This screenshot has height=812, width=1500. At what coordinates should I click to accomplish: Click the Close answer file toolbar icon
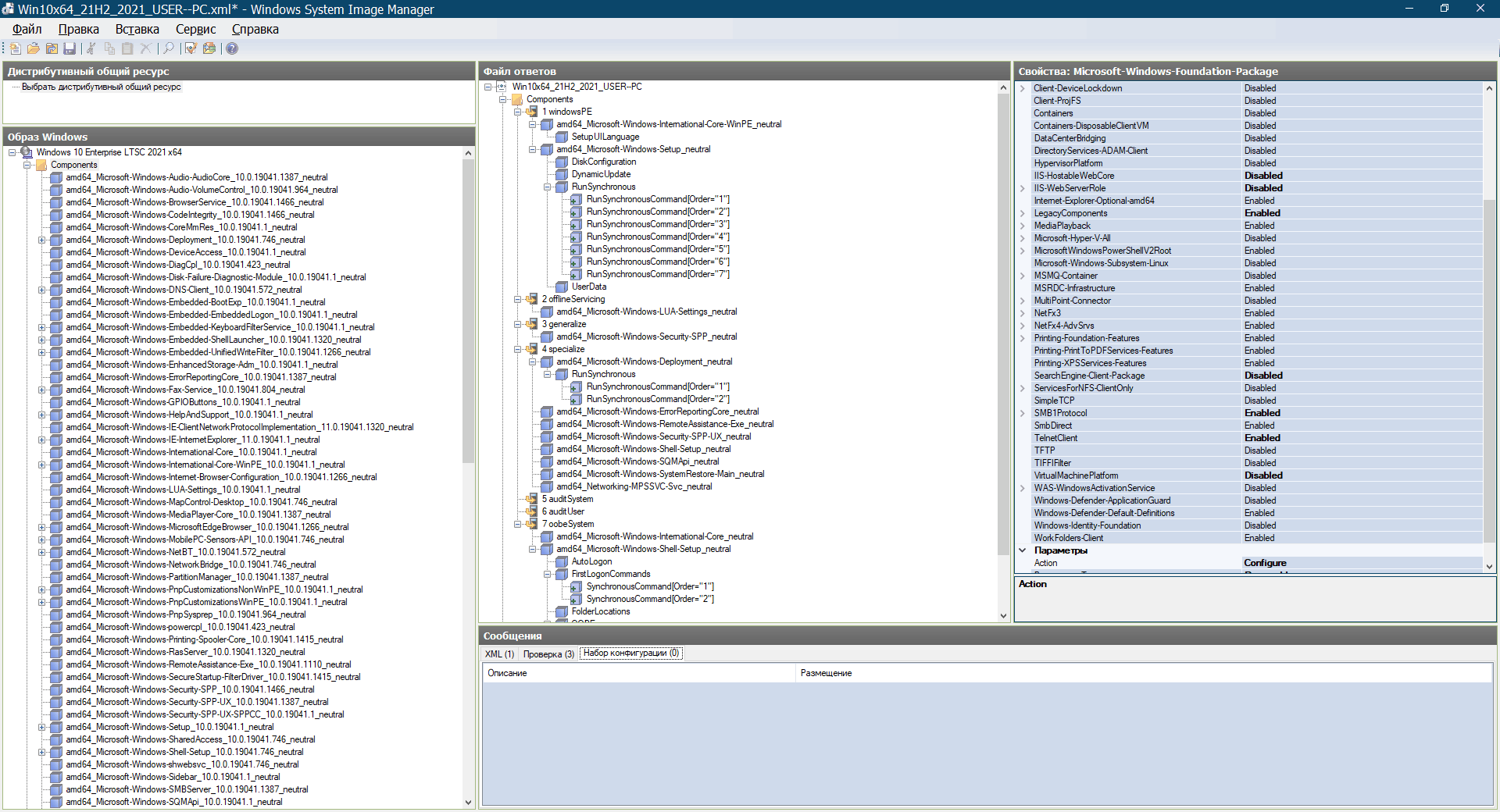point(52,48)
